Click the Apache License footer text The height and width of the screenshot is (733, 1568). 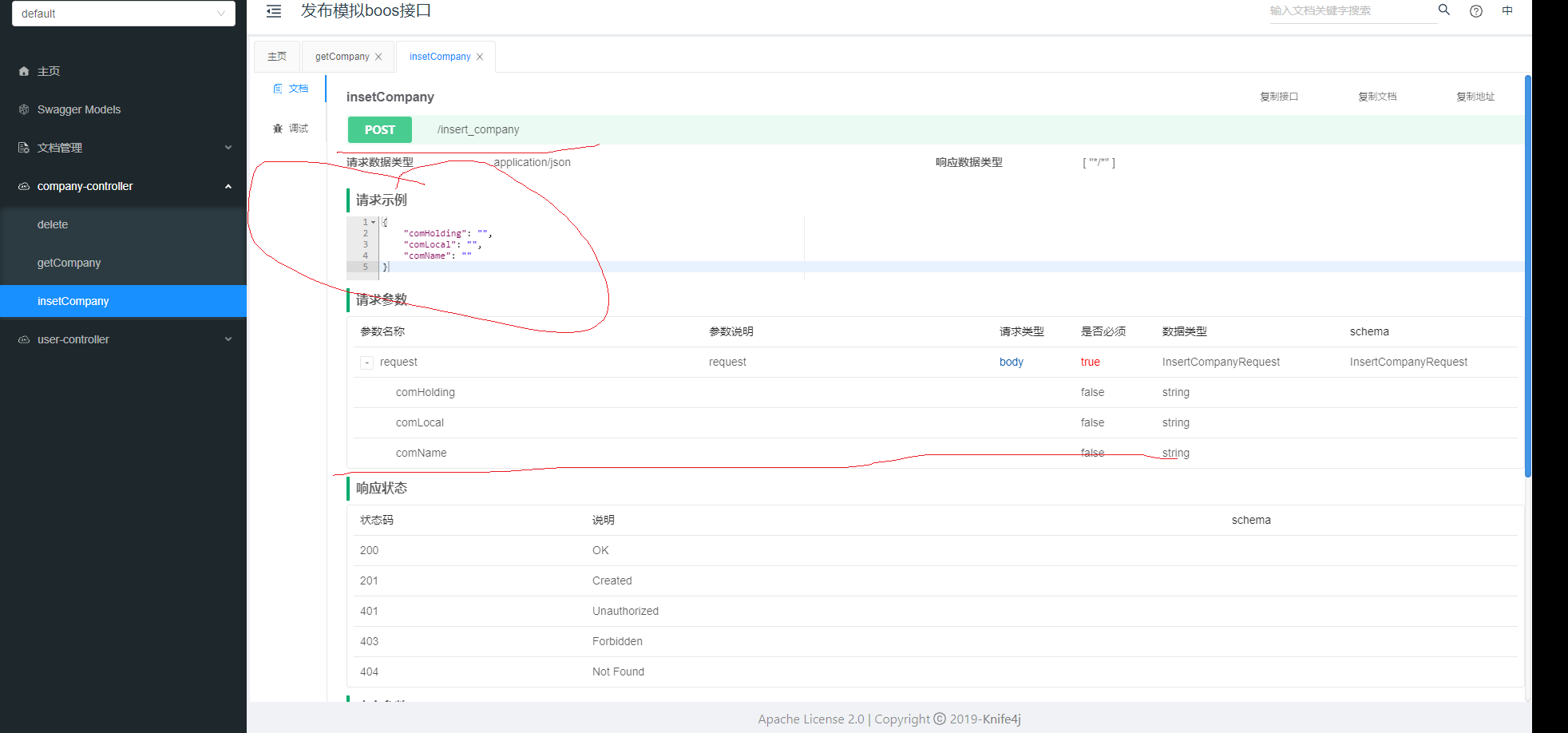point(889,719)
